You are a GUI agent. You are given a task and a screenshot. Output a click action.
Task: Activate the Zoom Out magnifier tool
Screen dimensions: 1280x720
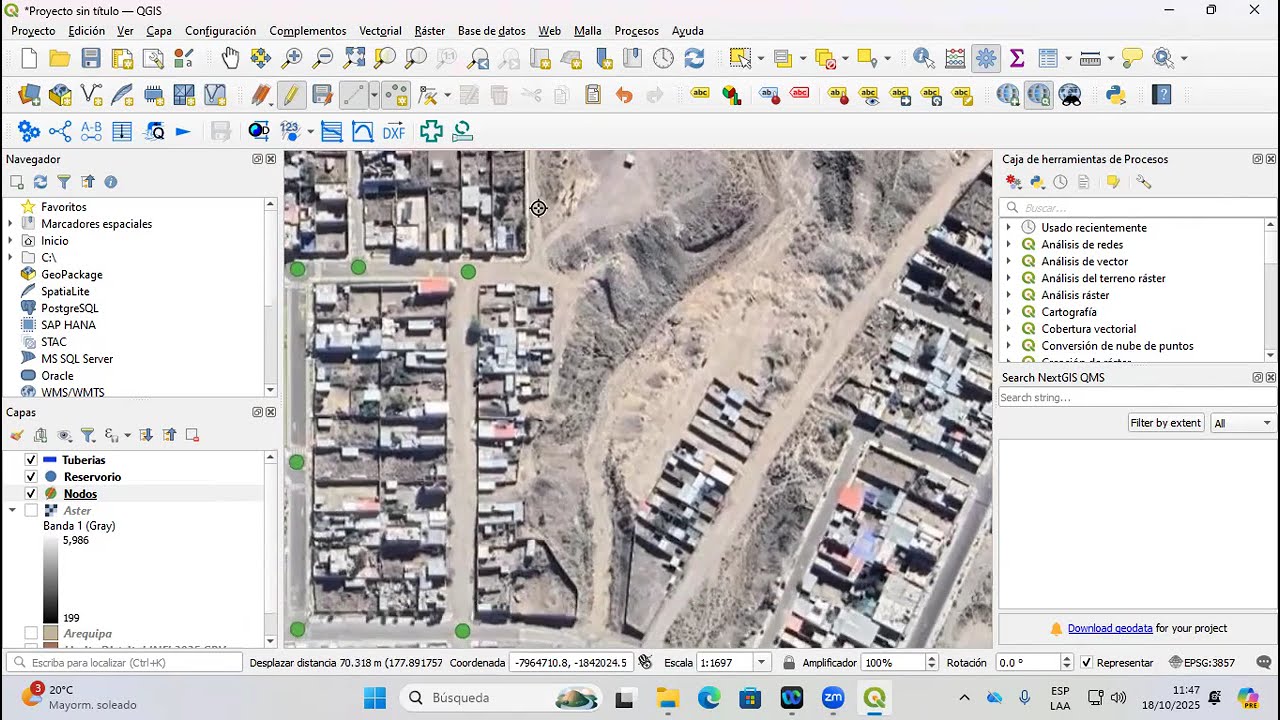pyautogui.click(x=323, y=58)
